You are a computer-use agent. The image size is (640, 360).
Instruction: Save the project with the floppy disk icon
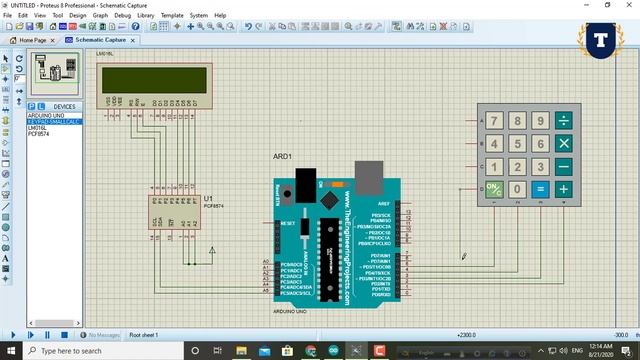(x=29, y=27)
